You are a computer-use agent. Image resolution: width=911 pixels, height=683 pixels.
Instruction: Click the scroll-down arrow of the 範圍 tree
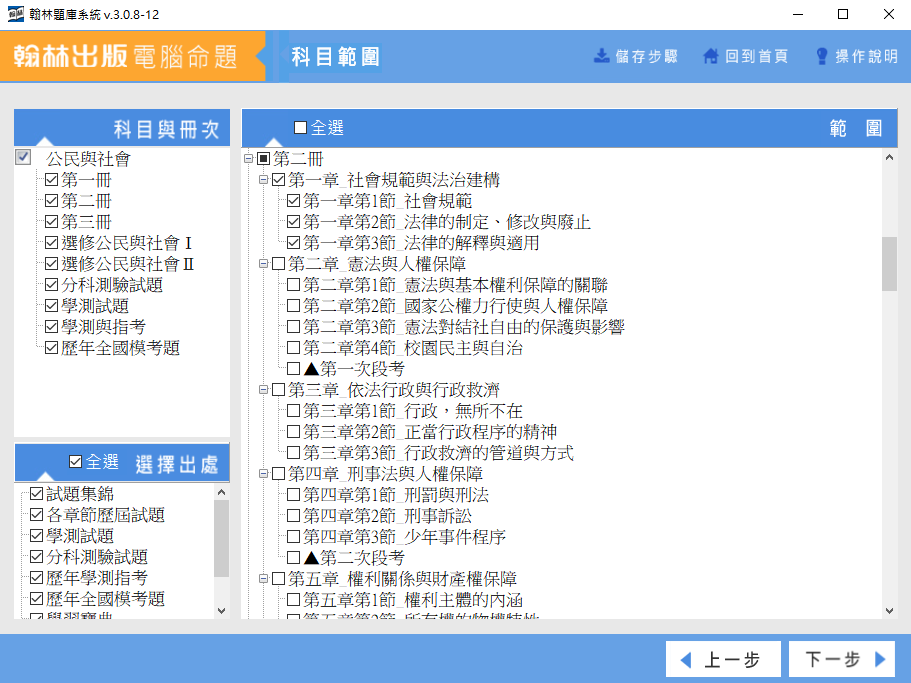click(x=889, y=610)
